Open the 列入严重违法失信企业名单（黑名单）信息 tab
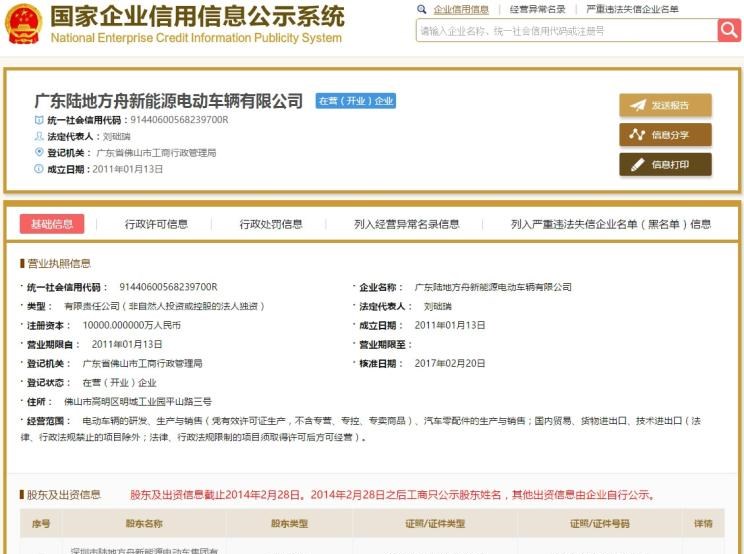744x554 pixels. (611, 224)
